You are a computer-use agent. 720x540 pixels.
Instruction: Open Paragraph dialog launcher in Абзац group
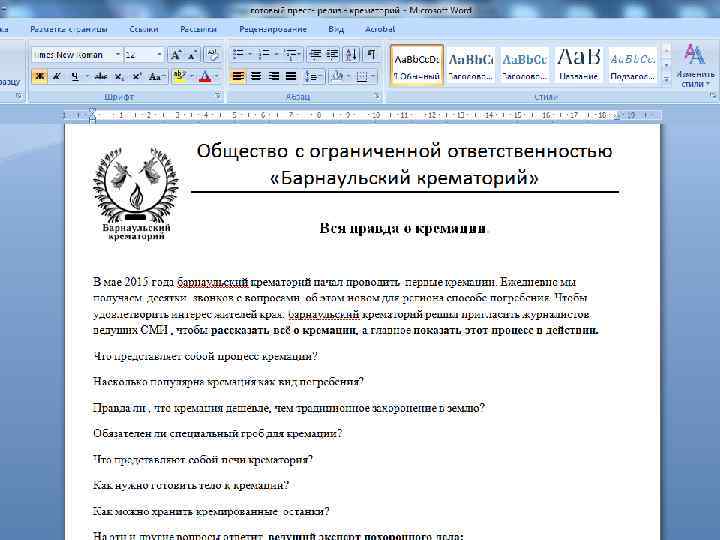(377, 96)
